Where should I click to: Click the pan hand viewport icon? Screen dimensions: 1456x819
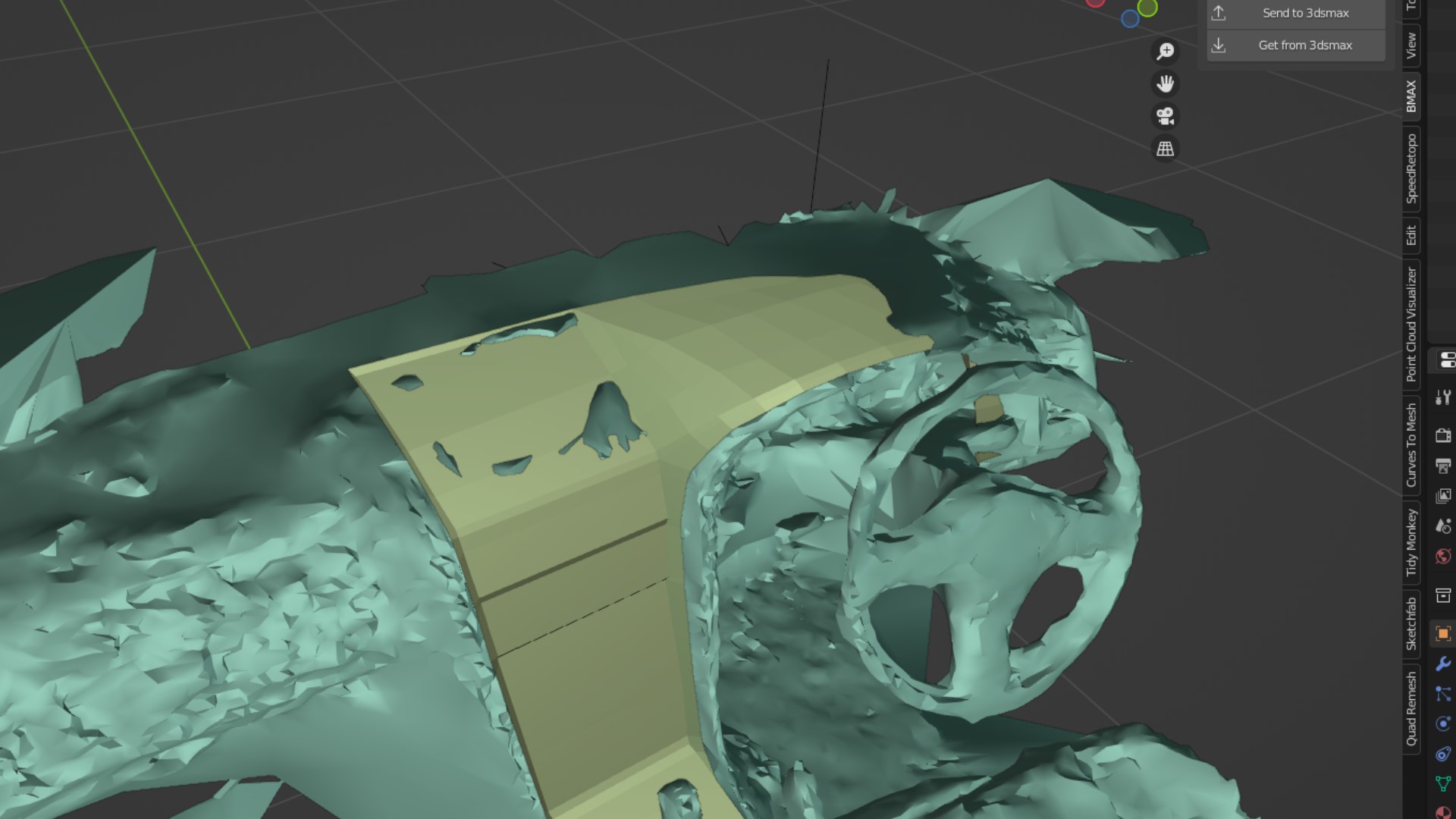(1165, 83)
